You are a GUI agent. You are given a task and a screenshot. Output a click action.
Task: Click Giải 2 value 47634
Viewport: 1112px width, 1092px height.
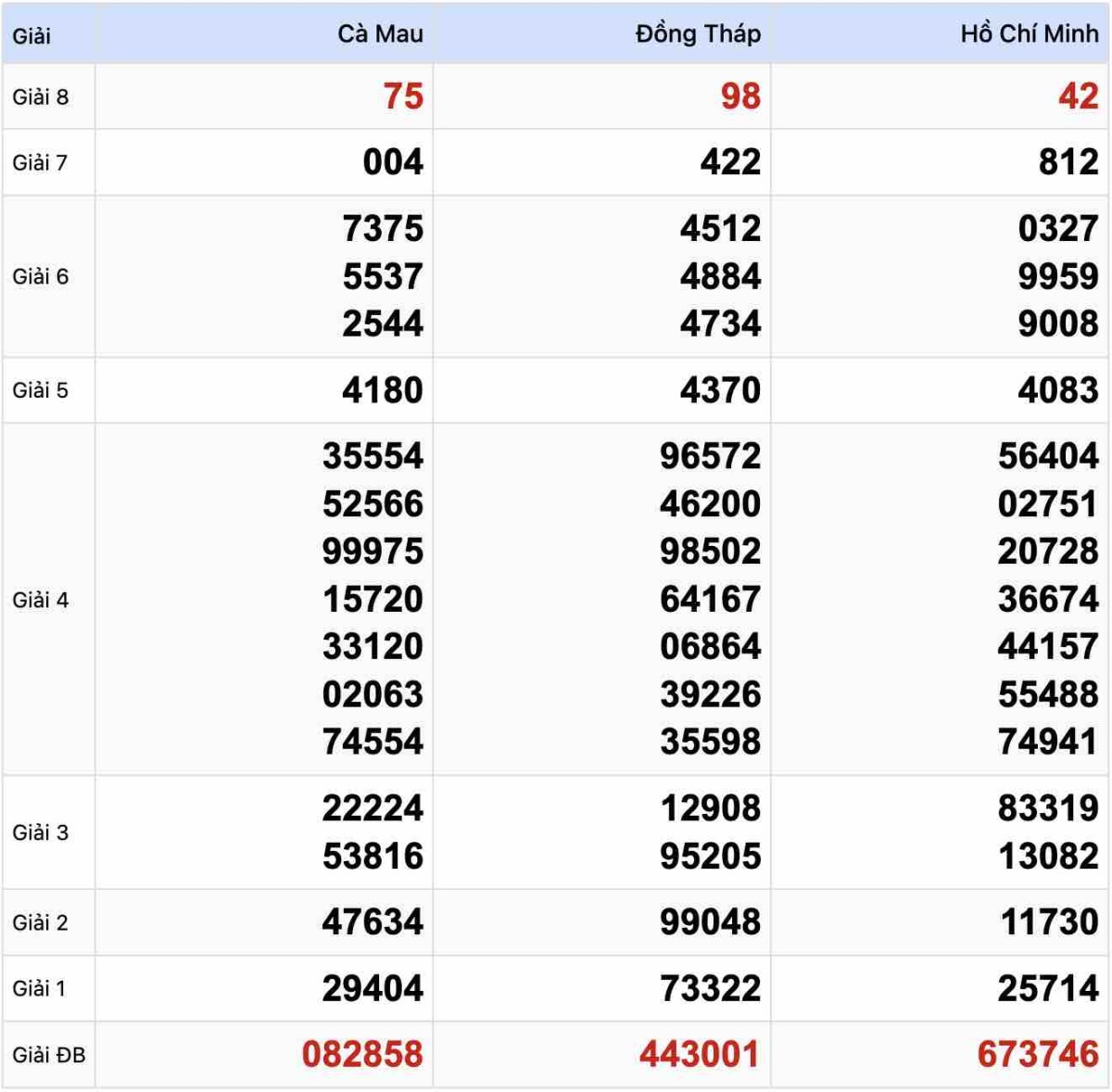pos(373,922)
